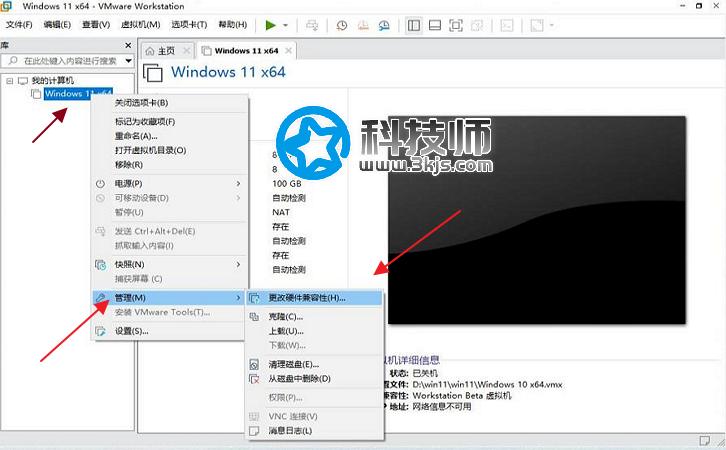Click the 网络信息不可用 address text

click(442, 406)
